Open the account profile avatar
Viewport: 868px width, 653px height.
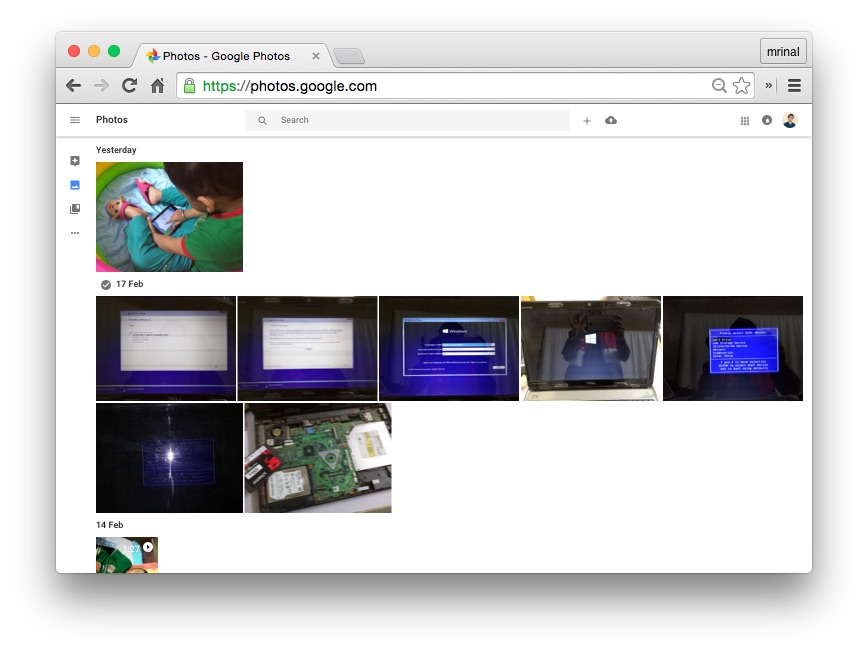(x=790, y=120)
